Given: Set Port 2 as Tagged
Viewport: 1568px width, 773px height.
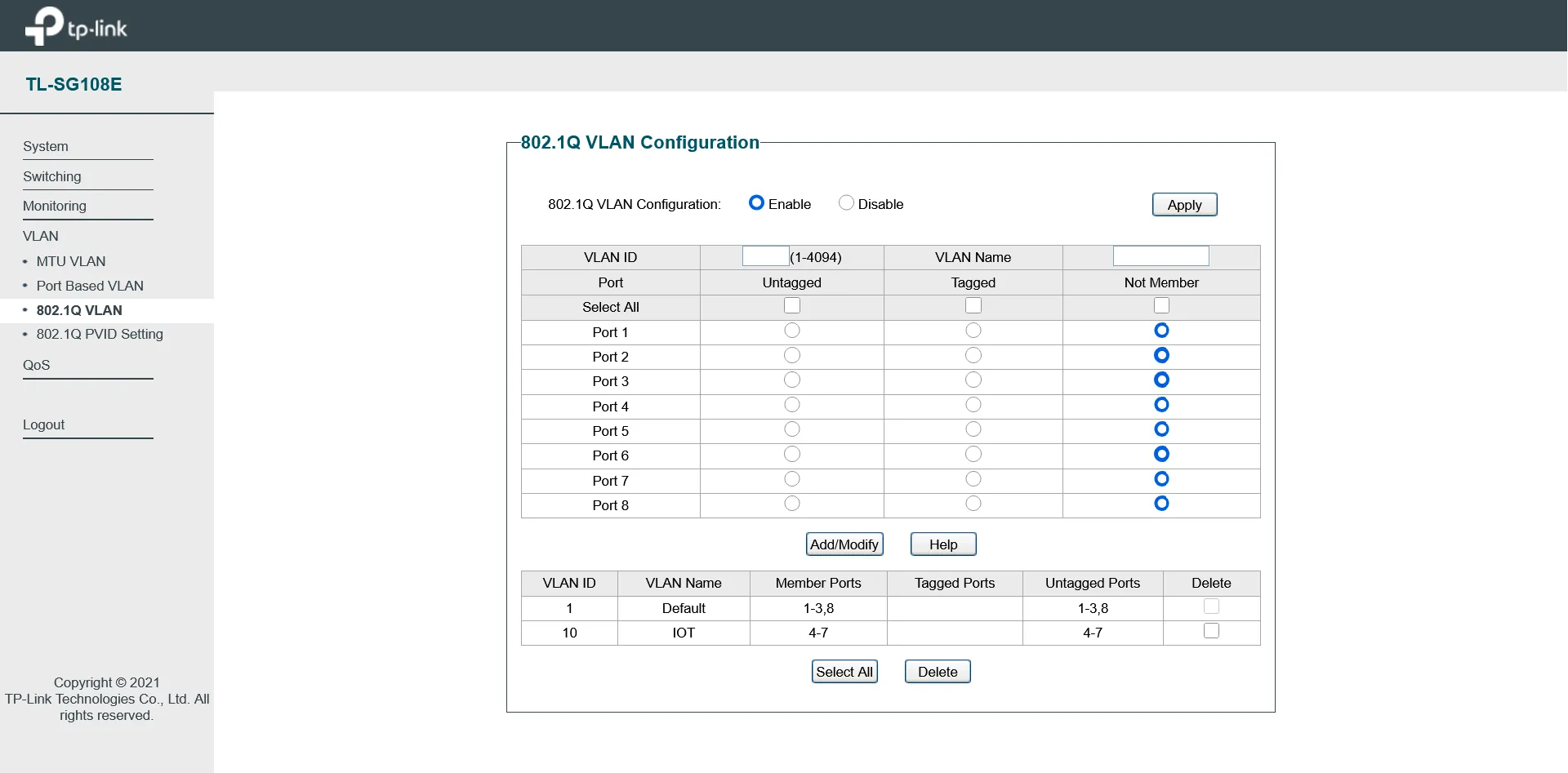Looking at the screenshot, I should pos(973,355).
